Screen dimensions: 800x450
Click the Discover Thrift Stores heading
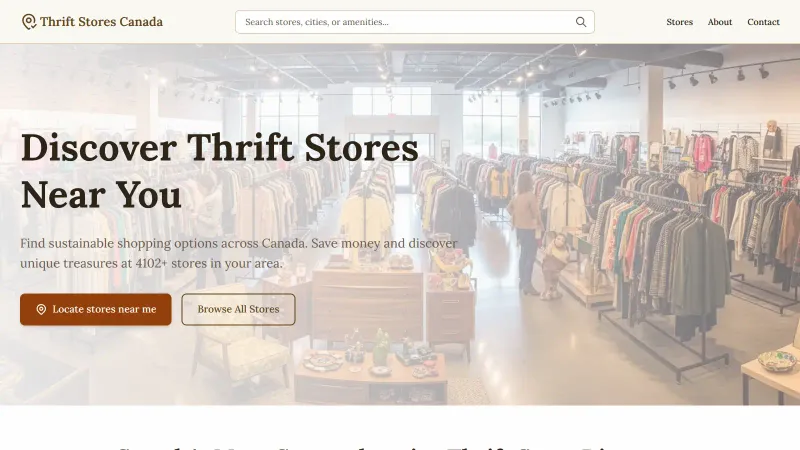(219, 147)
